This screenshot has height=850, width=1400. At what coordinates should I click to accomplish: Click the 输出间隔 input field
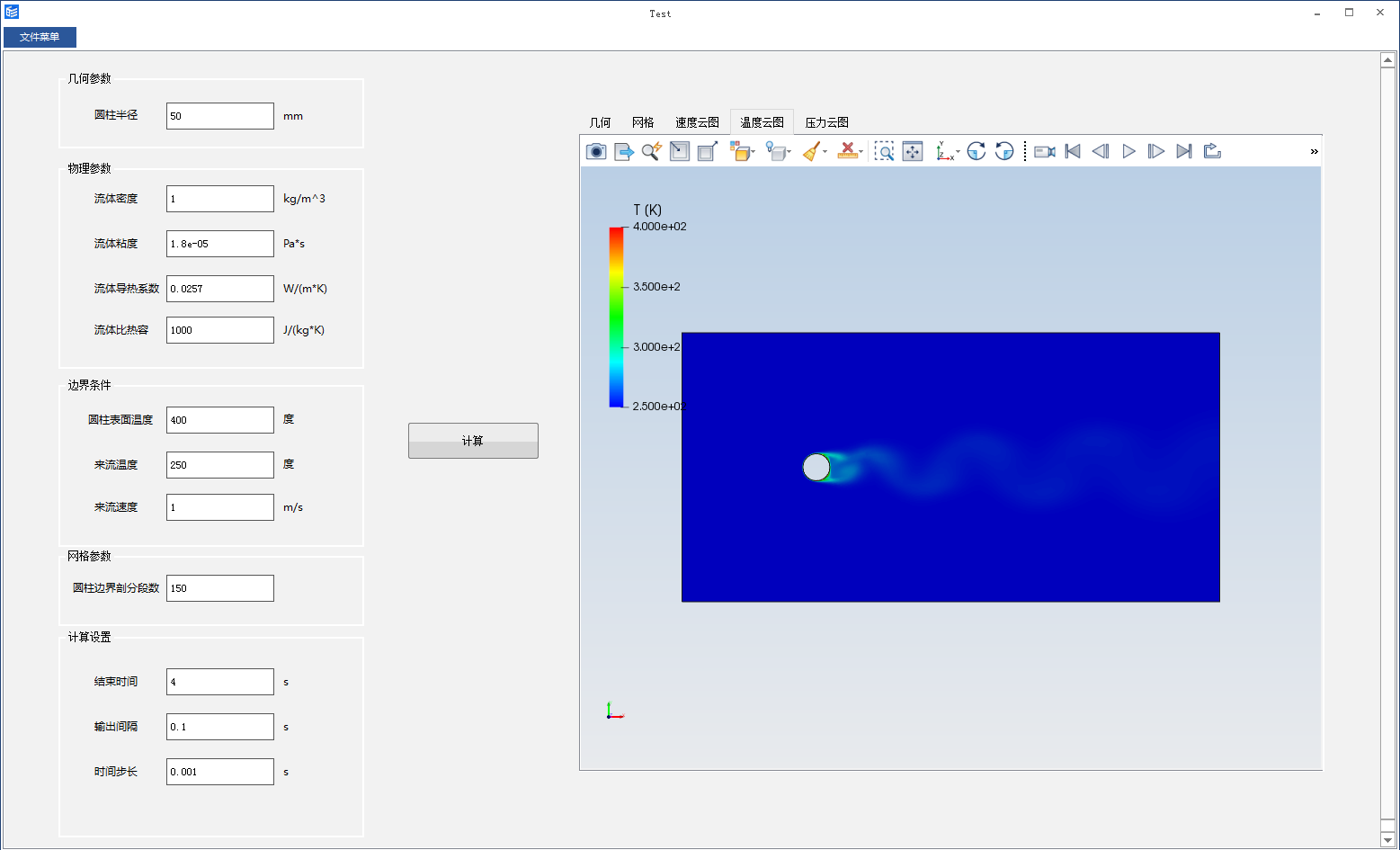220,727
